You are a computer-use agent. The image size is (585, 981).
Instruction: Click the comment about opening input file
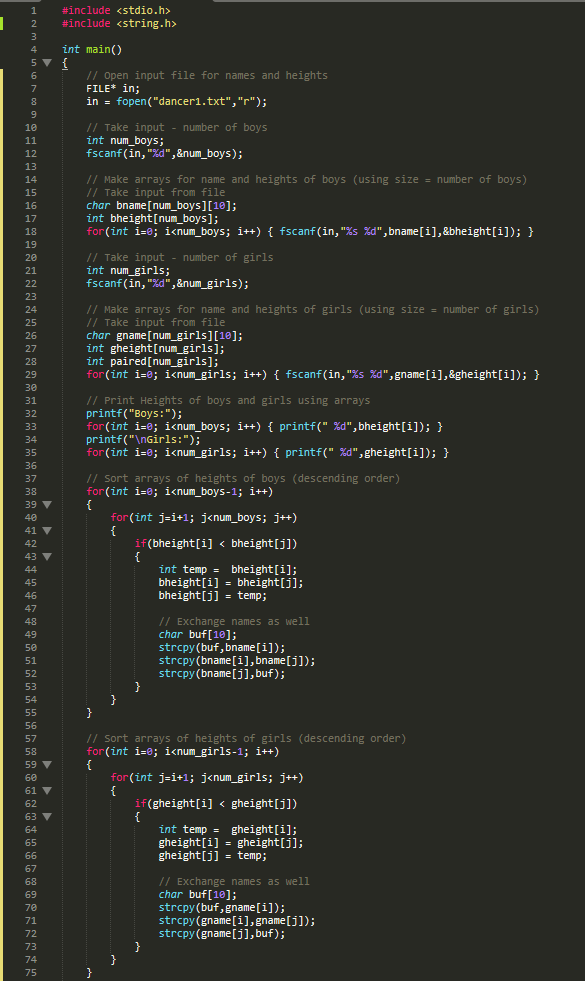click(x=207, y=76)
